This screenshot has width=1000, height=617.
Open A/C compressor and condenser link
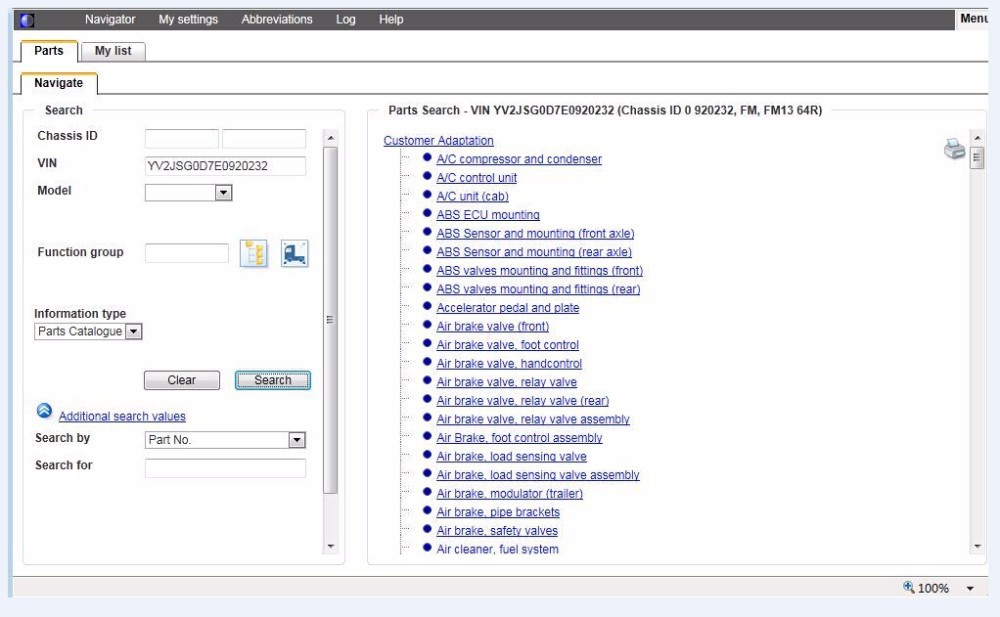[x=518, y=159]
